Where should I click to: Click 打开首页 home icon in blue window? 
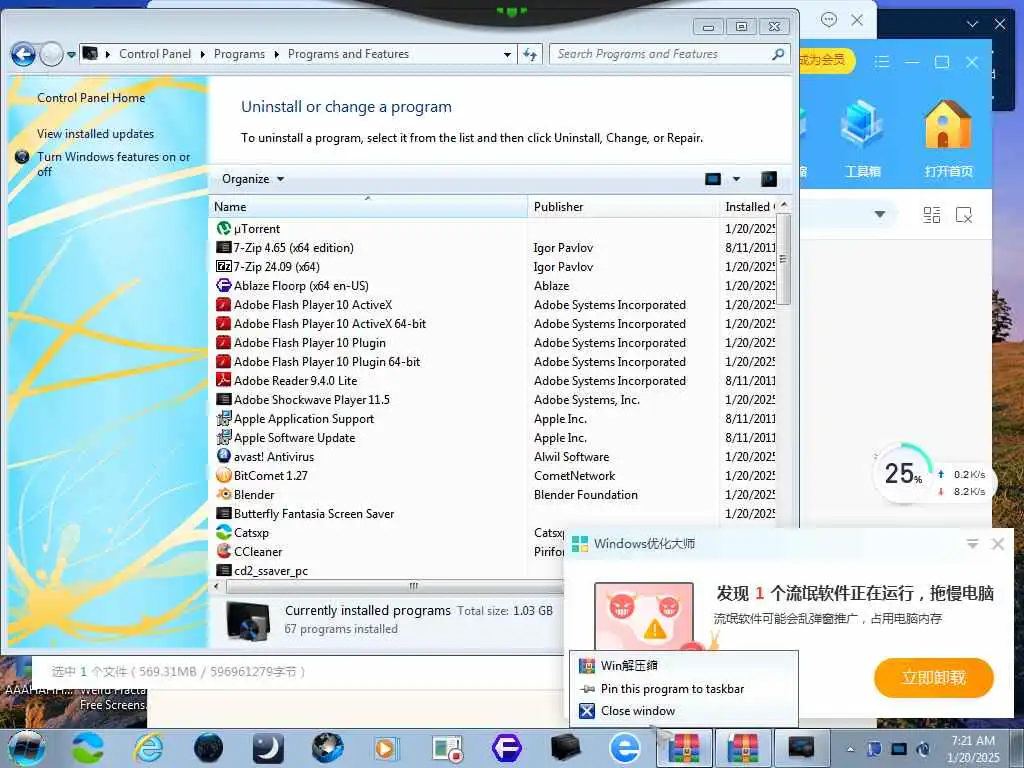tap(948, 140)
